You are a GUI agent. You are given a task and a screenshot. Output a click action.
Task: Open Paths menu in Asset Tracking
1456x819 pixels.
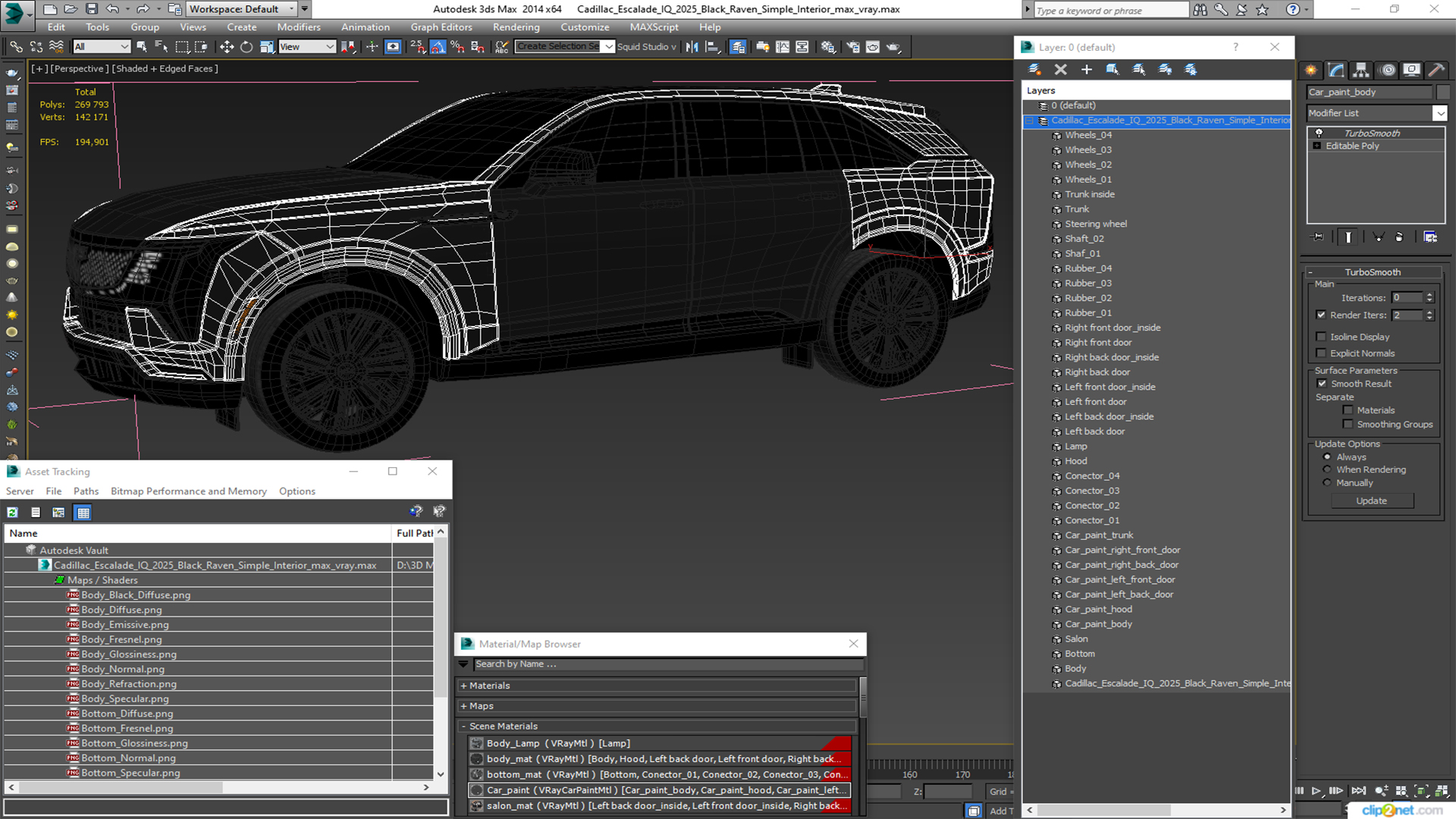click(x=86, y=491)
